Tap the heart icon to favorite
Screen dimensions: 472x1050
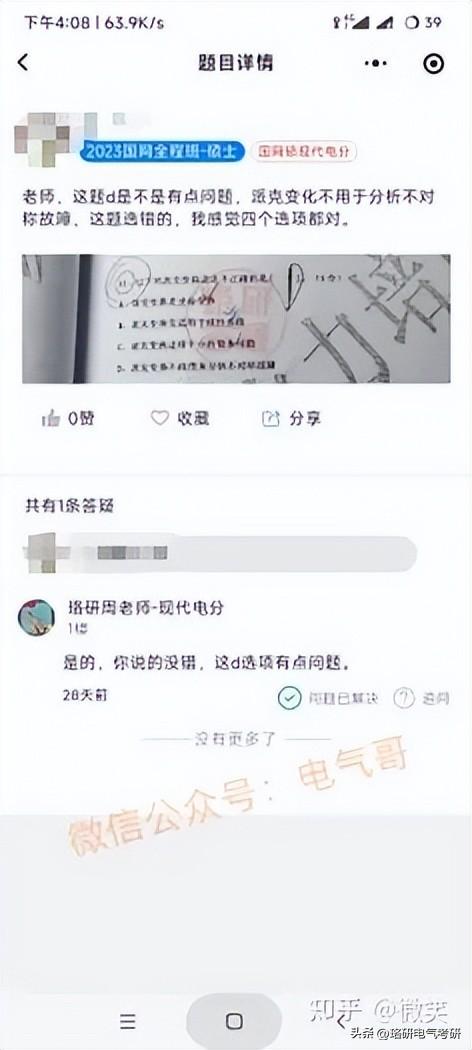[159, 419]
